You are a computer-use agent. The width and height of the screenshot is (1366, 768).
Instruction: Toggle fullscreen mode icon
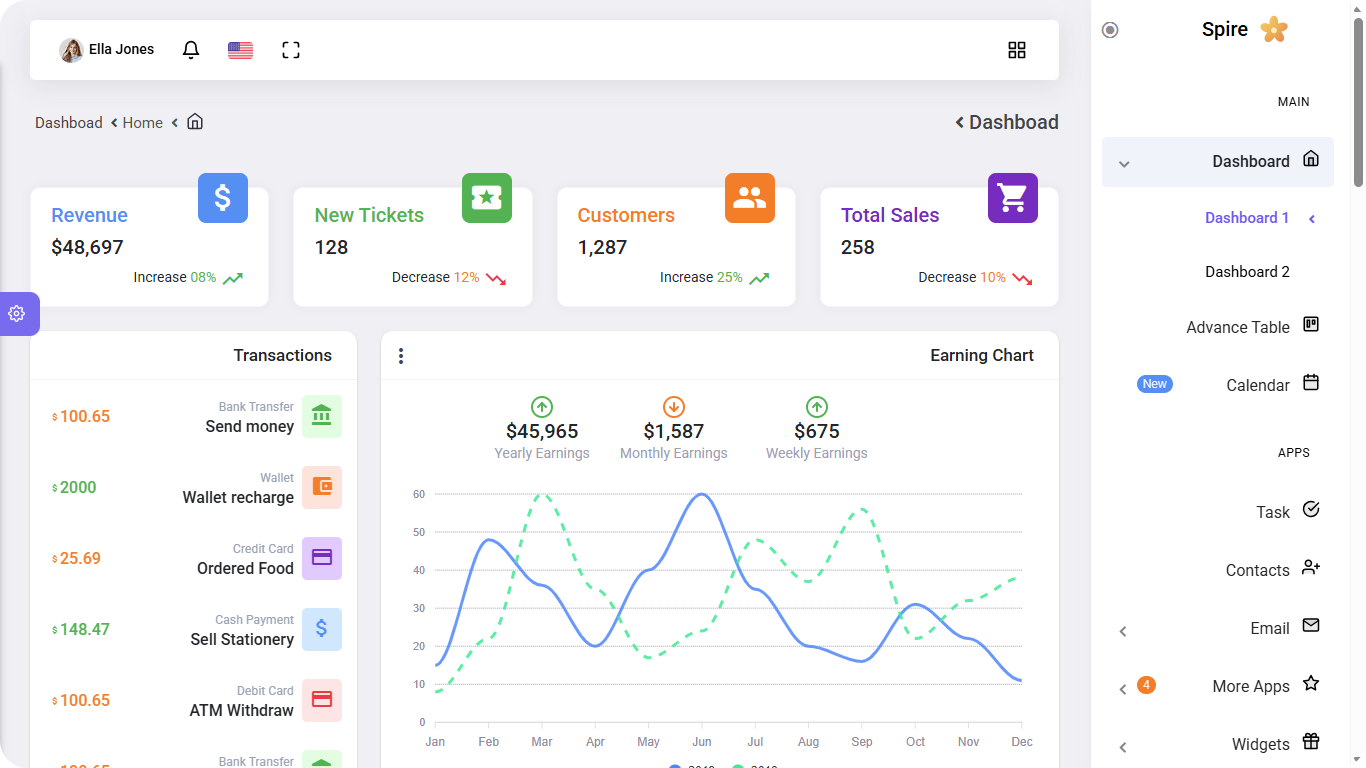click(291, 50)
